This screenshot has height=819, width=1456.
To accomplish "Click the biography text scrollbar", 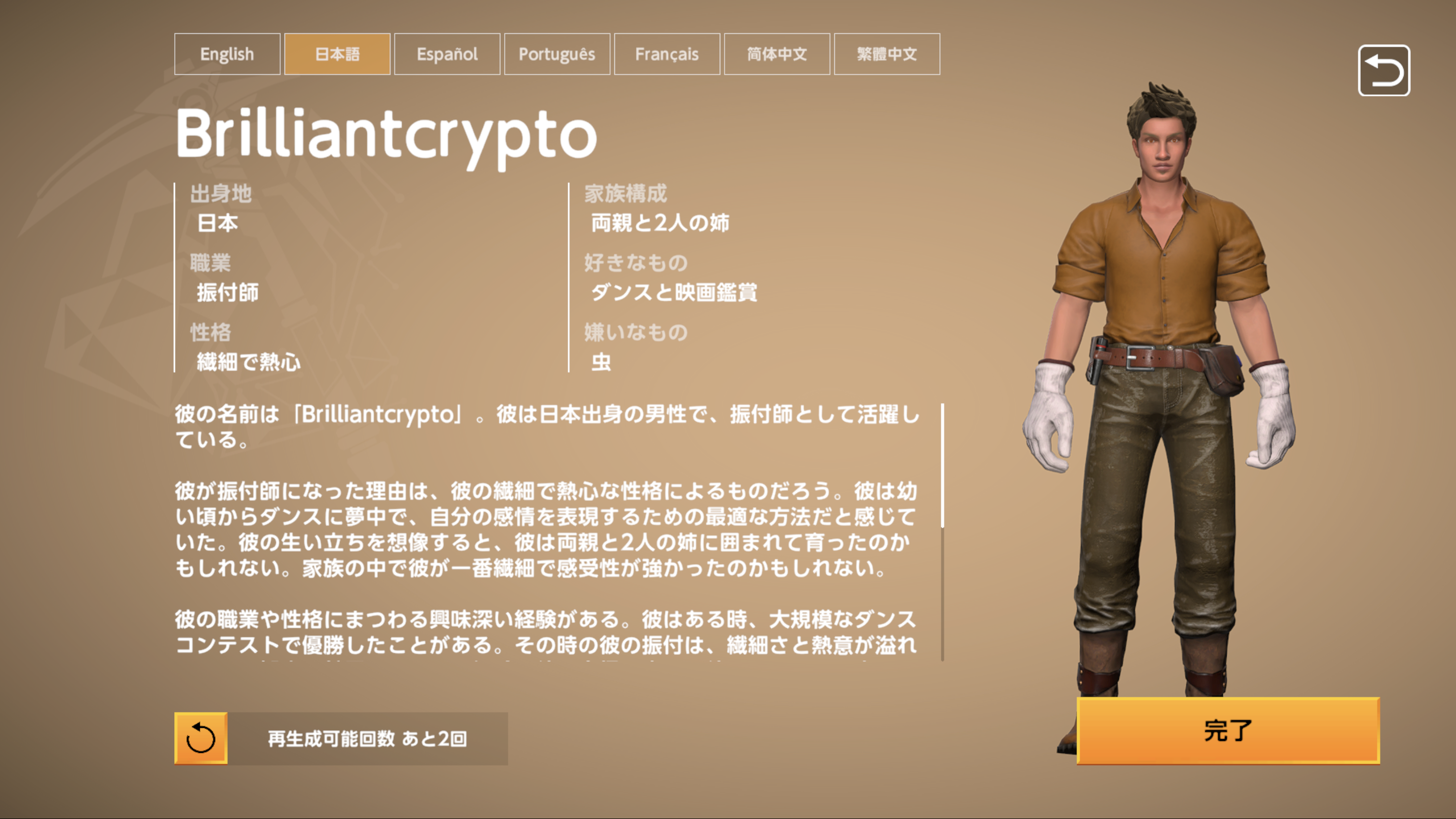I will (x=942, y=532).
